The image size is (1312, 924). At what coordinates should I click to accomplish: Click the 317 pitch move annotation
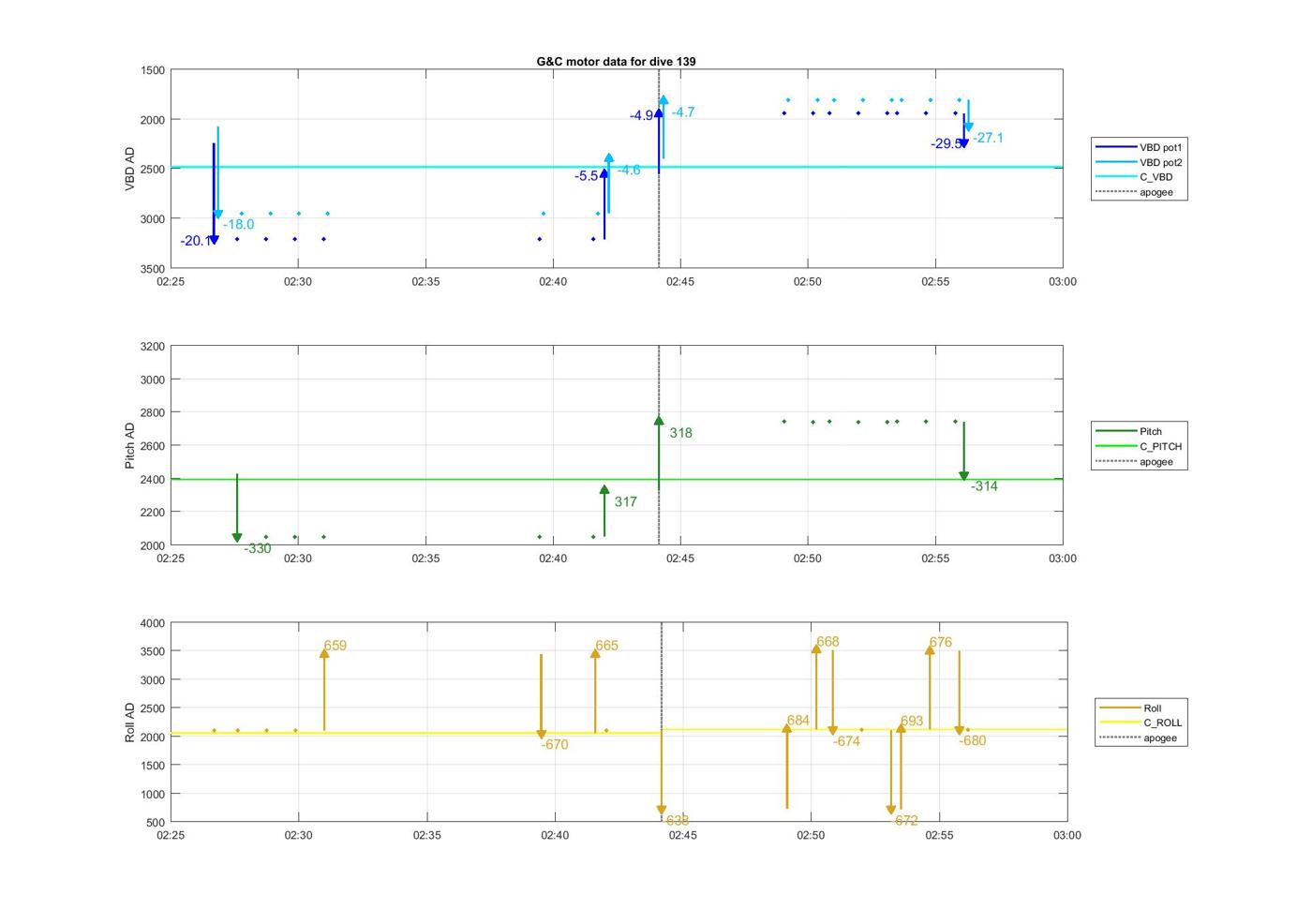pyautogui.click(x=626, y=501)
